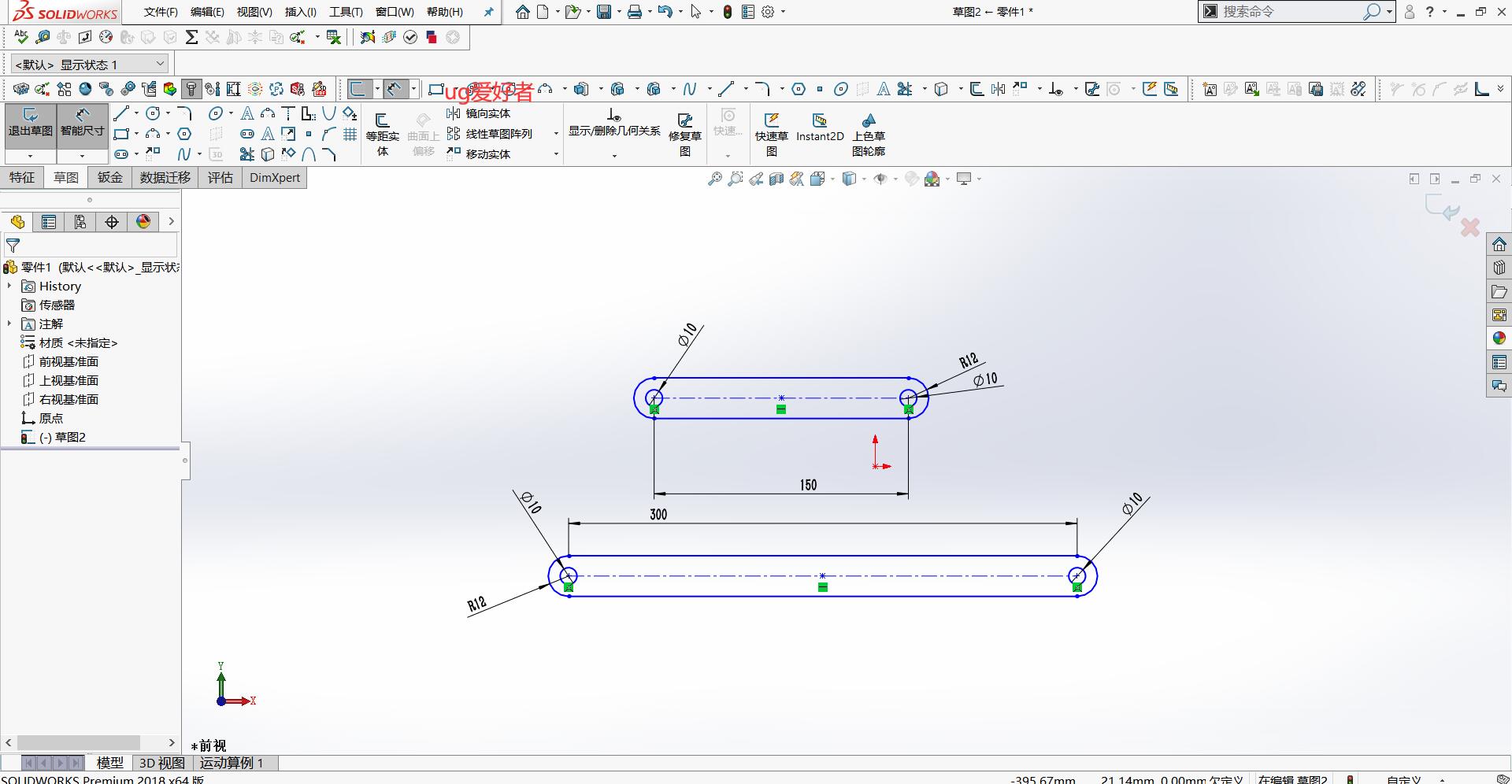
Task: Switch to the 特征 features tab
Action: pos(22,178)
